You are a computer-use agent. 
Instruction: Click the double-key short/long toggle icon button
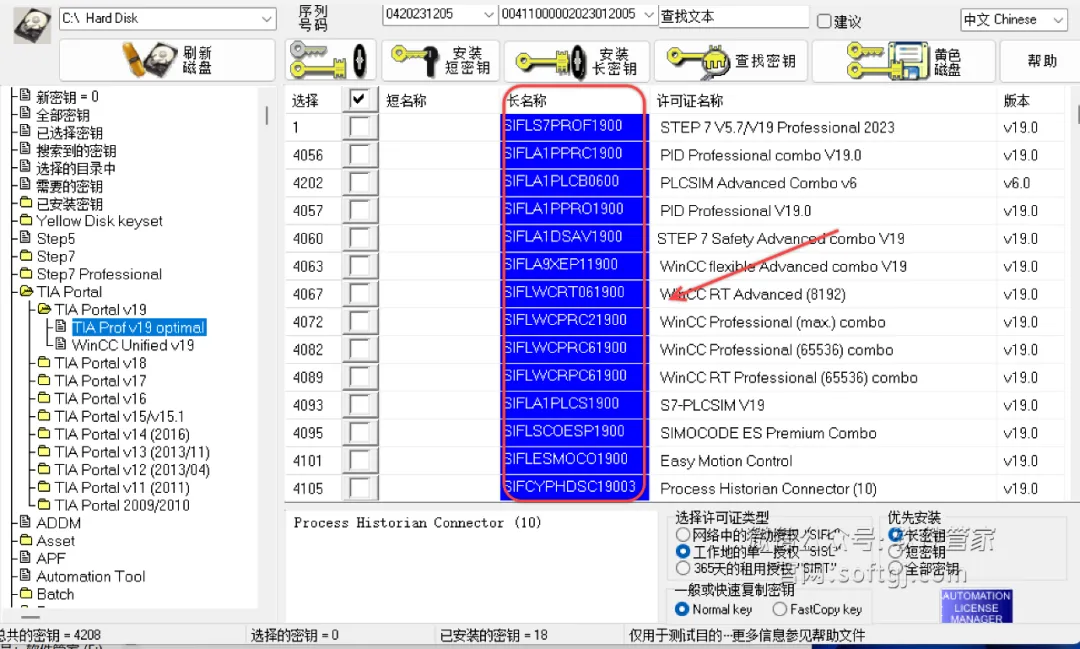point(330,60)
